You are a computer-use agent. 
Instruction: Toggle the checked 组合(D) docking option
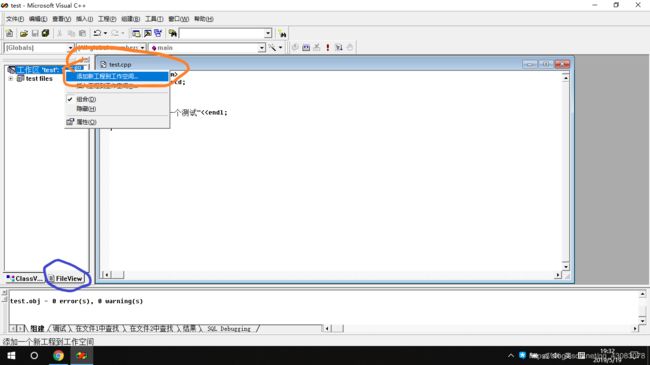pos(117,99)
